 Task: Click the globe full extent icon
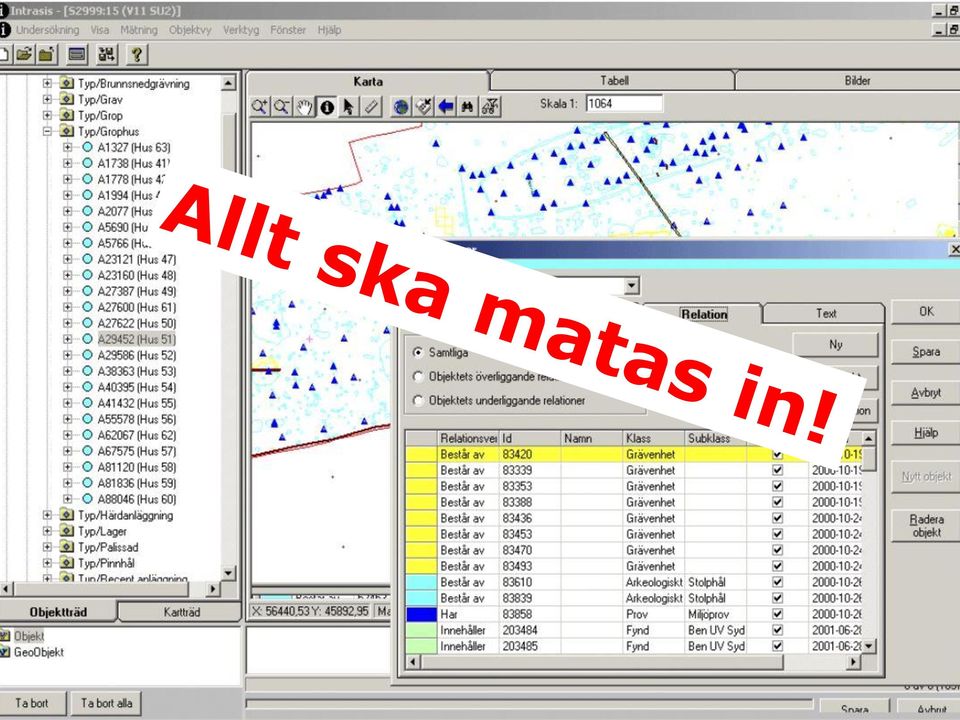(401, 107)
